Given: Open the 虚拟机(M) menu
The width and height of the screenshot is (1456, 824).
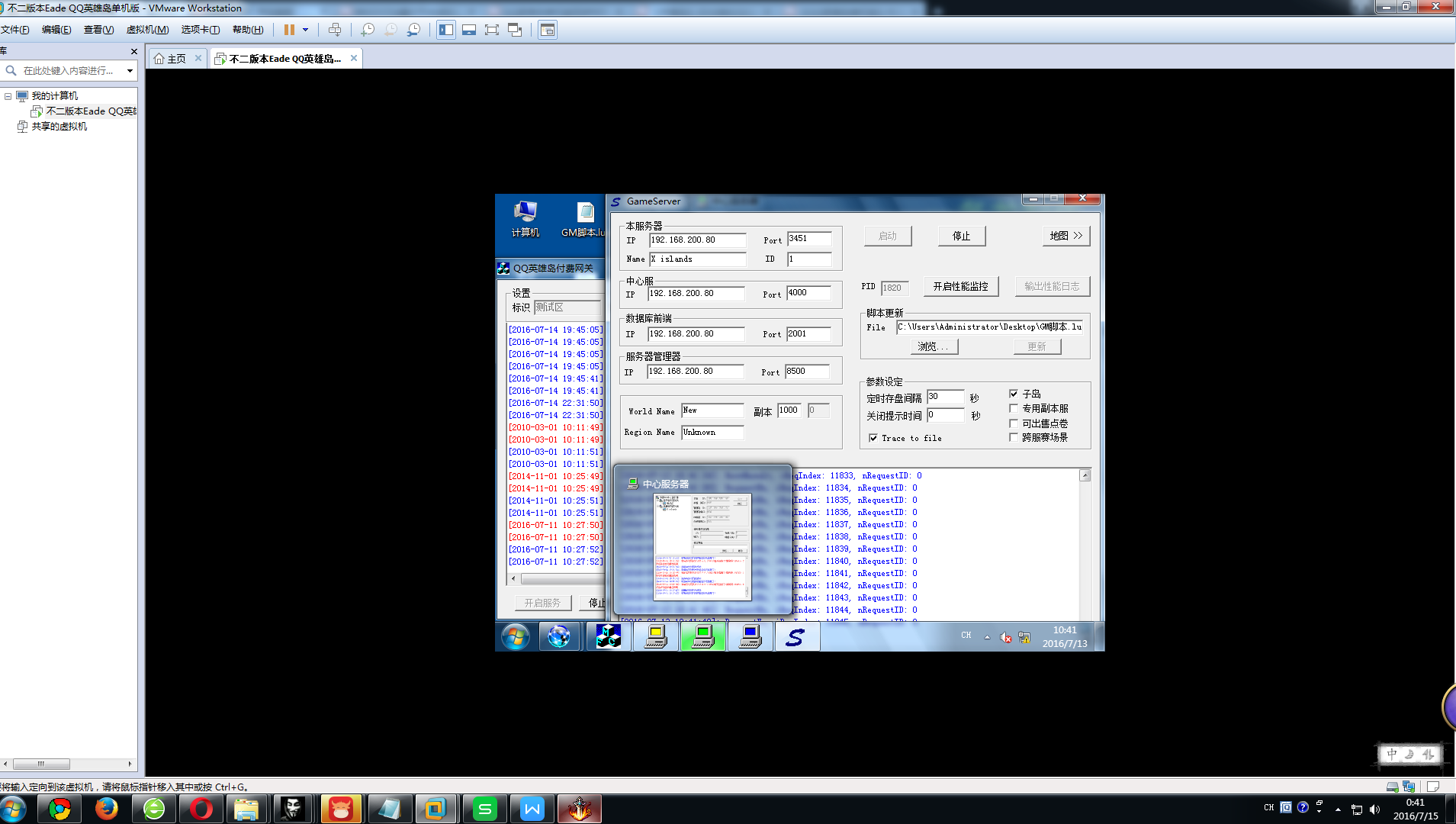Looking at the screenshot, I should (x=147, y=30).
